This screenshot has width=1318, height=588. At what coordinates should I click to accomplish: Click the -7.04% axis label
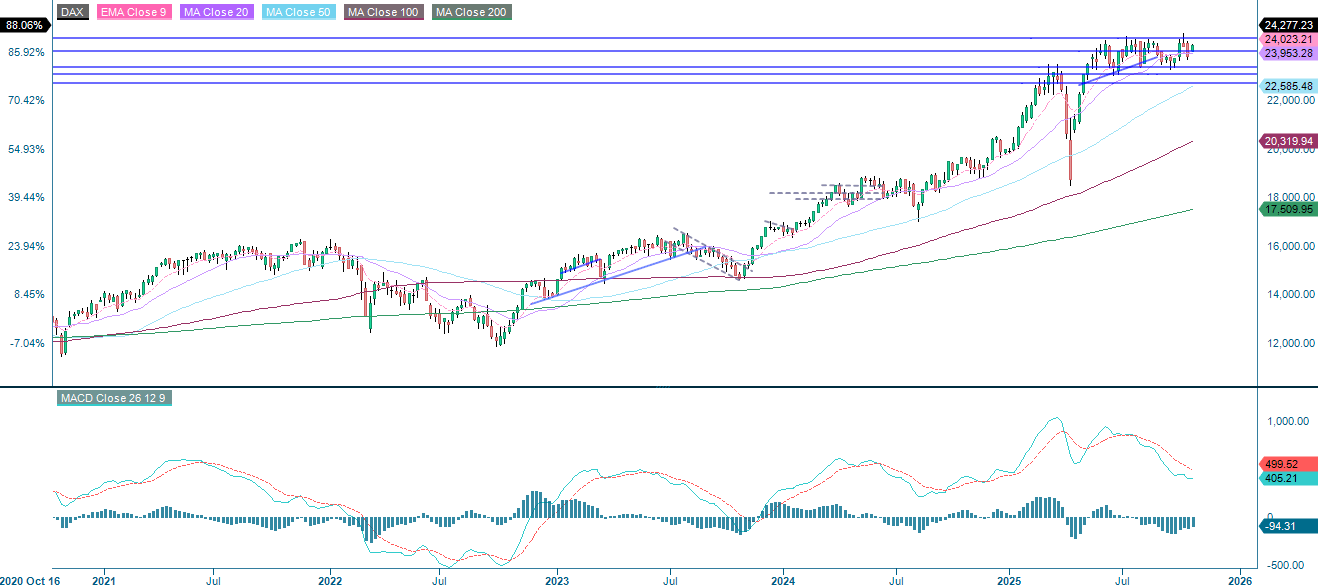27,343
